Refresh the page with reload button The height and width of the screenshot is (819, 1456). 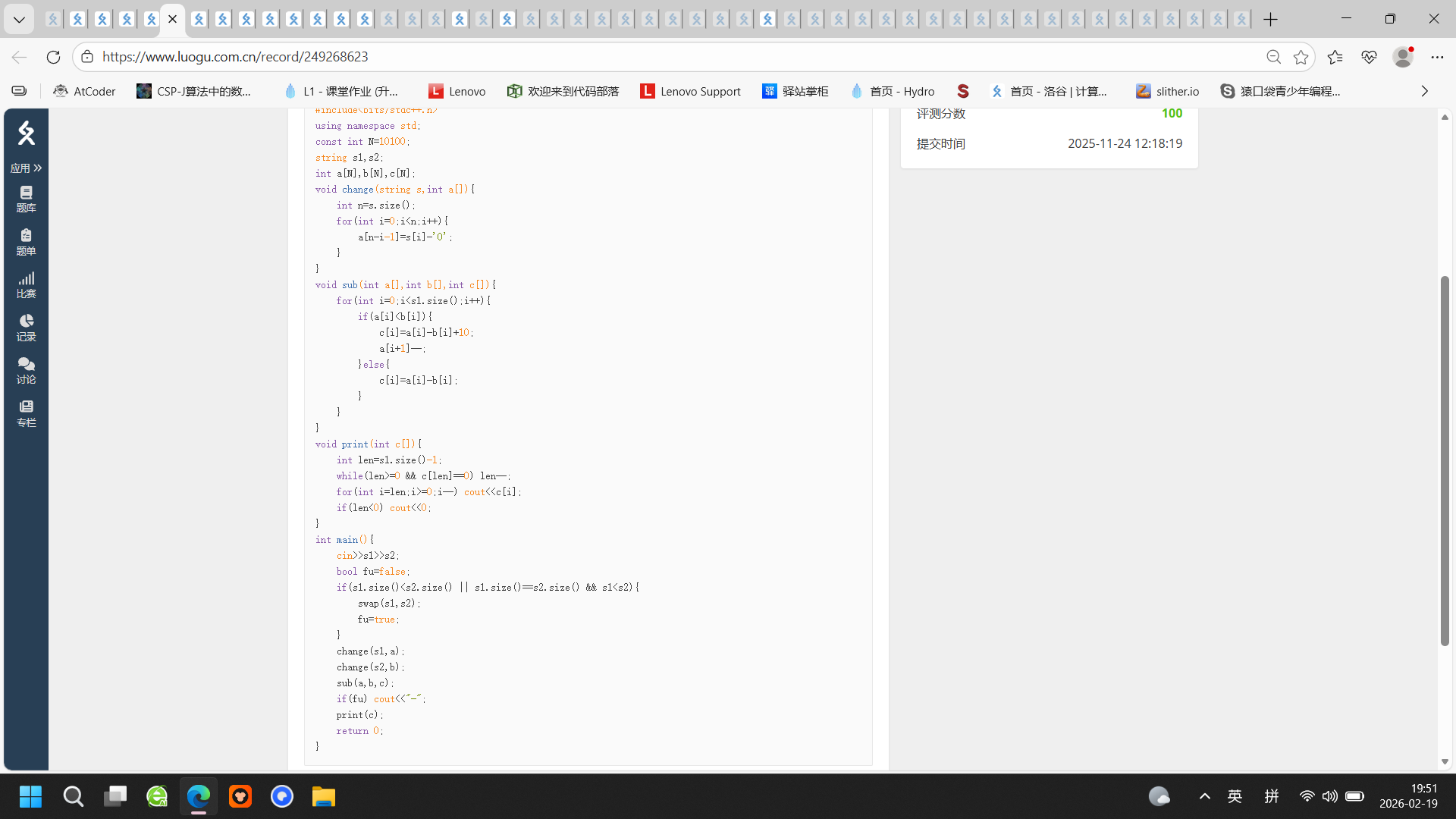pos(53,57)
